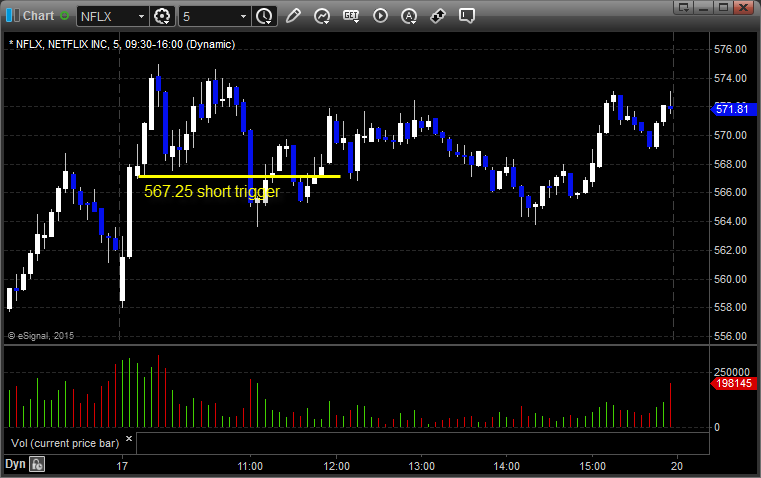Click the date 20 axis label
This screenshot has width=761, height=478.
coord(677,466)
